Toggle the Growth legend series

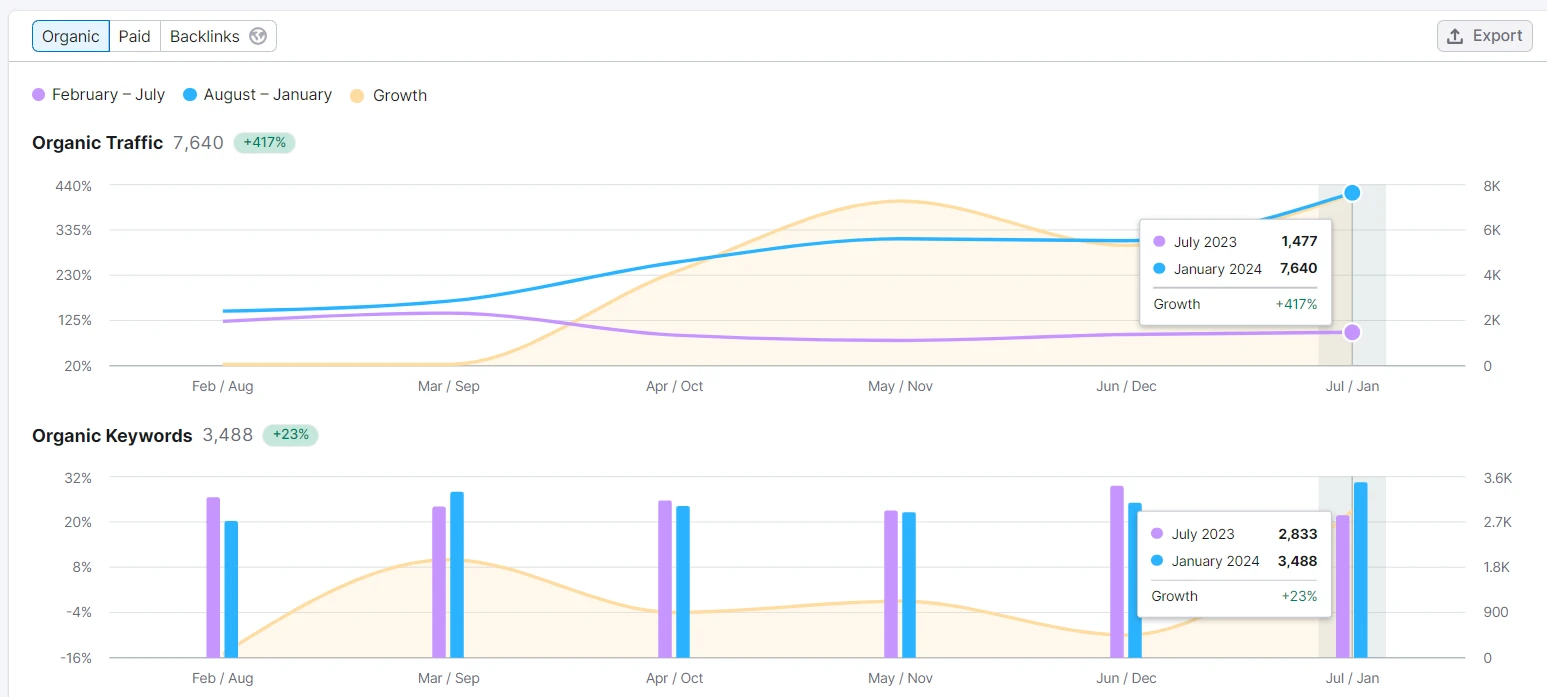tap(389, 95)
